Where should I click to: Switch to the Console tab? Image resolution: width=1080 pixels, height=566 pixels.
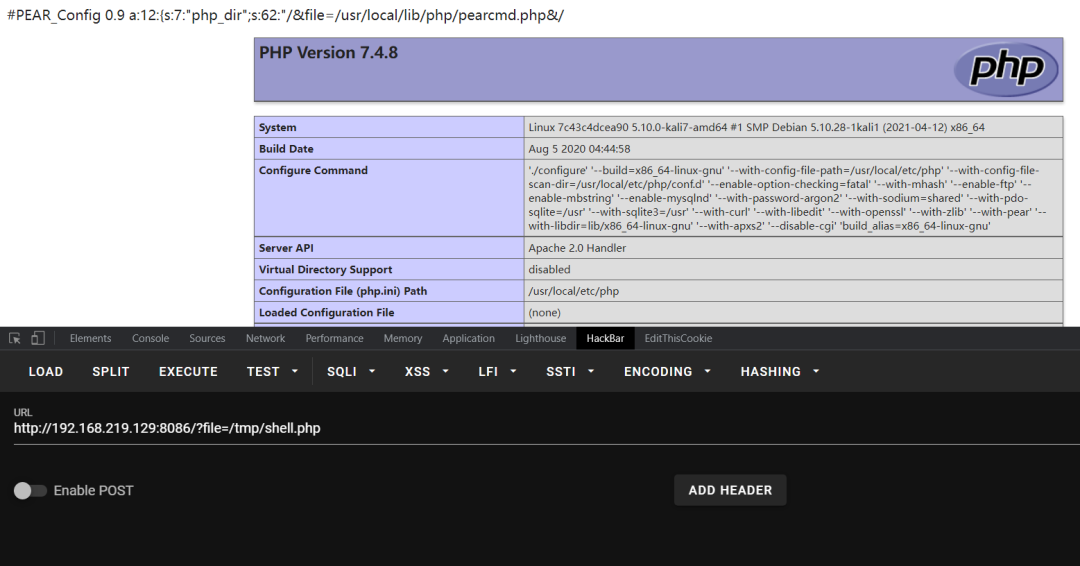click(x=150, y=338)
